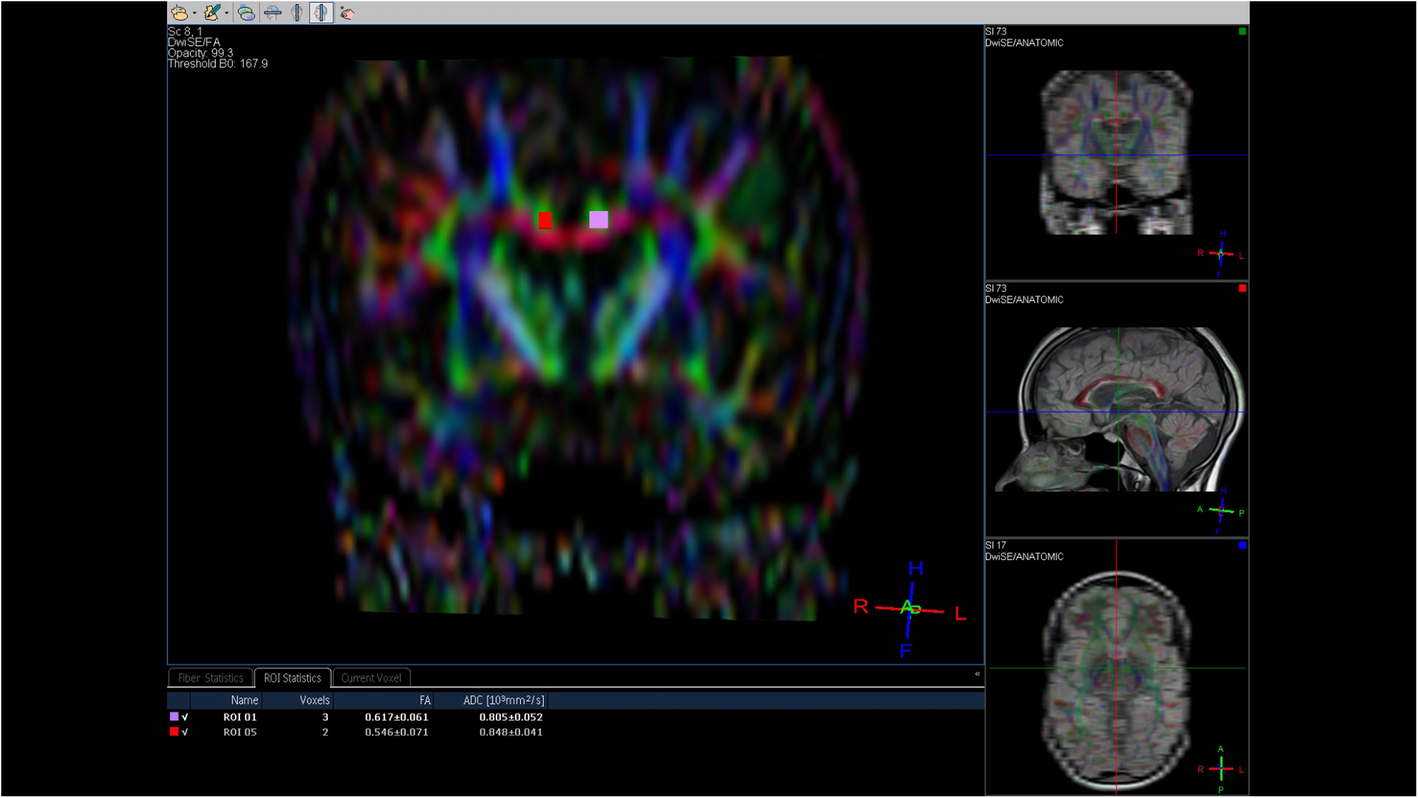Image resolution: width=1418 pixels, height=798 pixels.
Task: Switch to coronal slice orientation icon
Action: [297, 13]
